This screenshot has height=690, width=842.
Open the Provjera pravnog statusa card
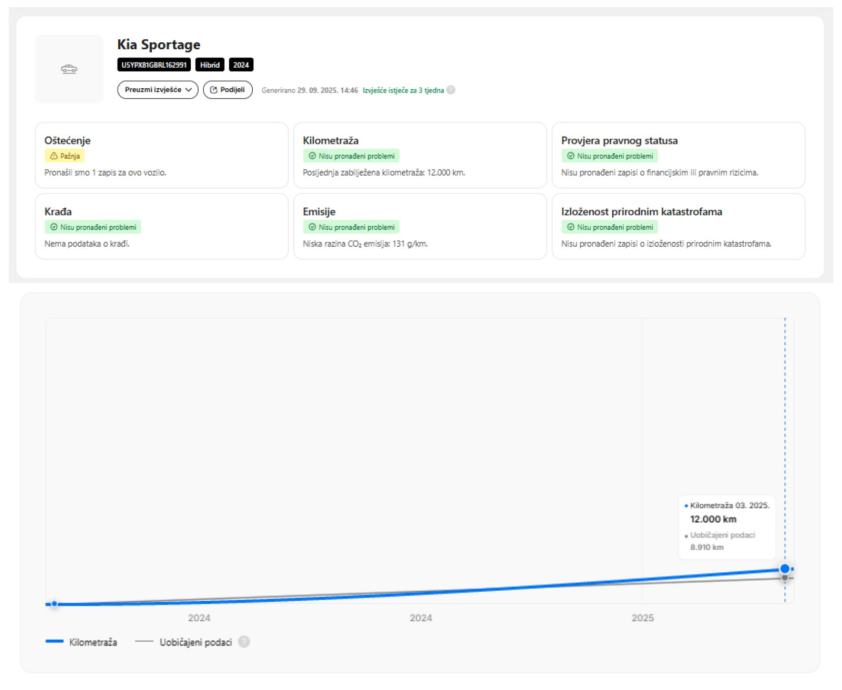(678, 155)
